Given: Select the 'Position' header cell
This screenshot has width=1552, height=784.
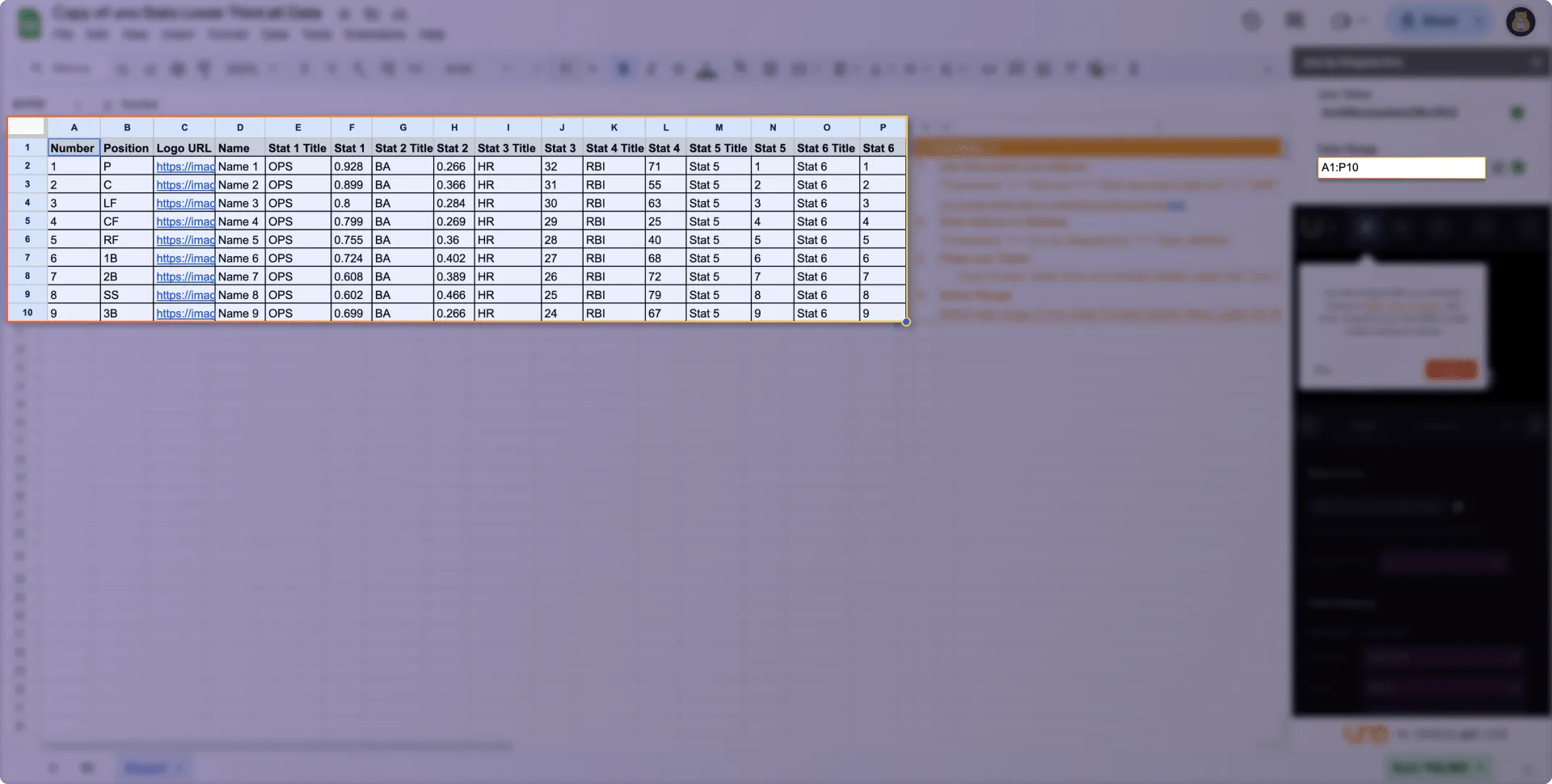Looking at the screenshot, I should click(x=127, y=148).
